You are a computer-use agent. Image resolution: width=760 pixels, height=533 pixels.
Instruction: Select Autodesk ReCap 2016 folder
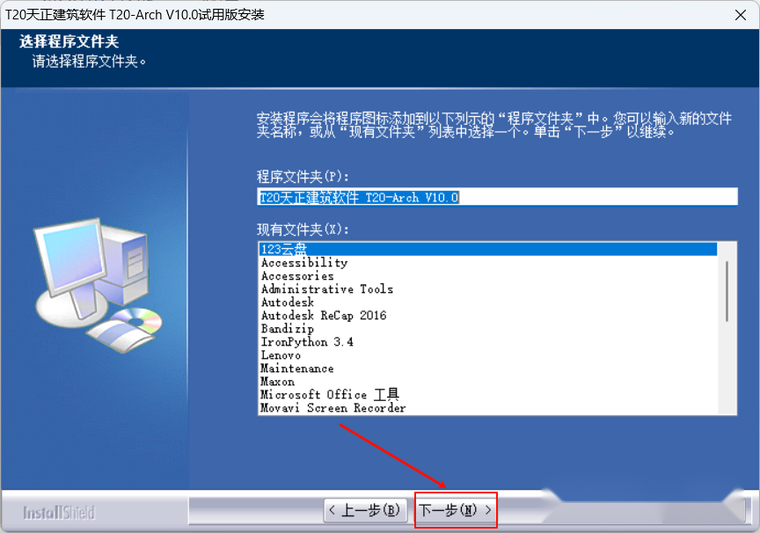(x=323, y=315)
